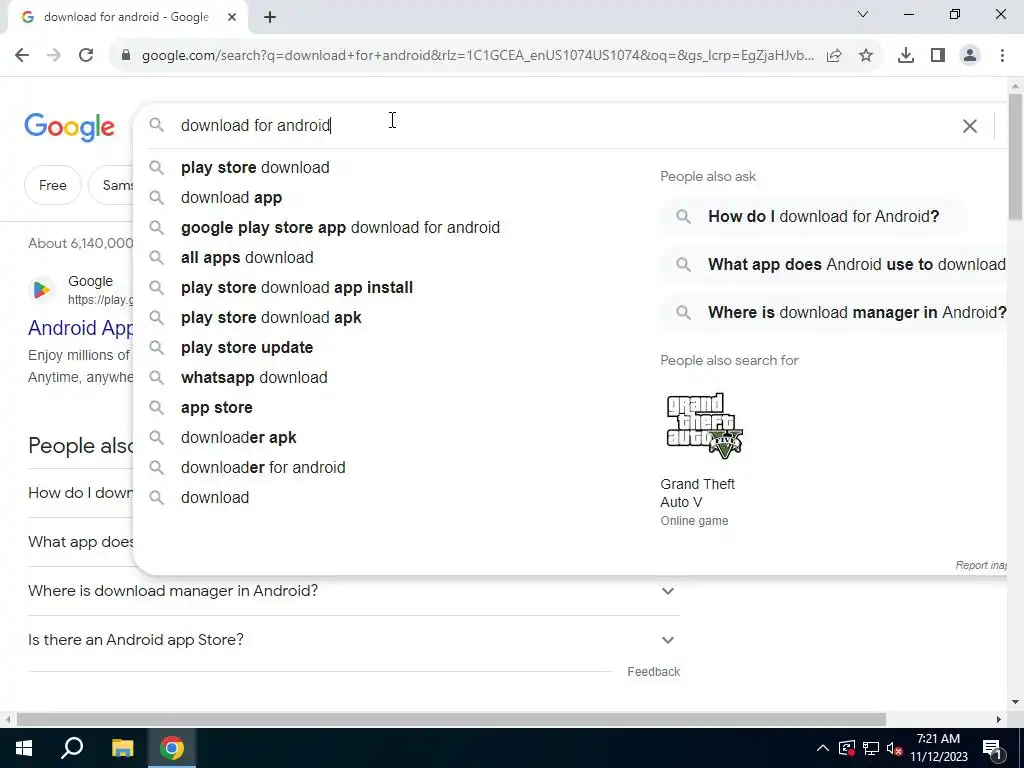This screenshot has height=768, width=1024.
Task: Click the vertical scrollbar thumb
Action: [x=1015, y=157]
